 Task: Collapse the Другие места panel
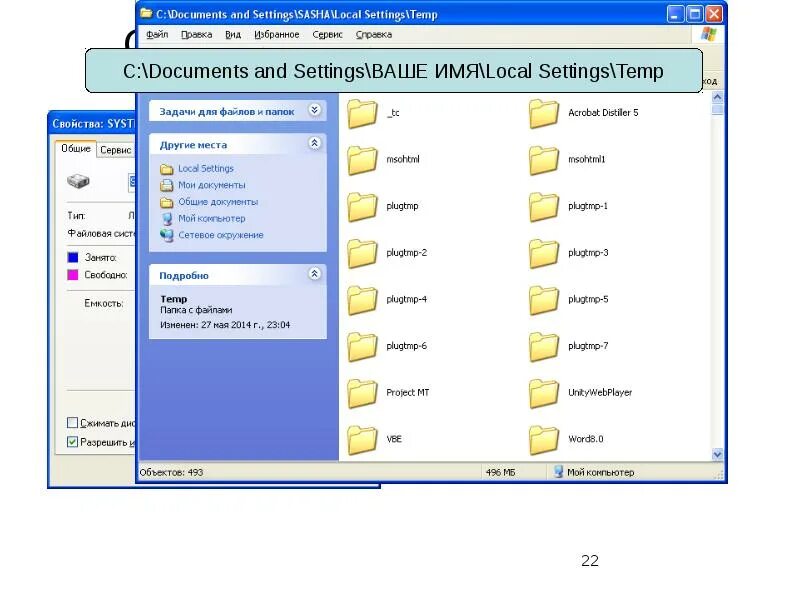[x=315, y=143]
